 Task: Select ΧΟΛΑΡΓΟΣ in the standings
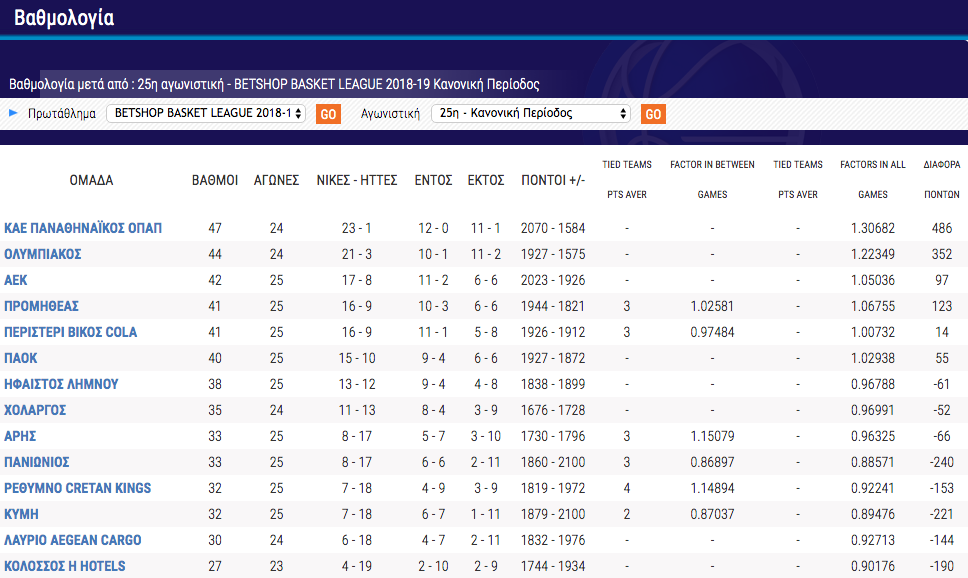(x=38, y=410)
